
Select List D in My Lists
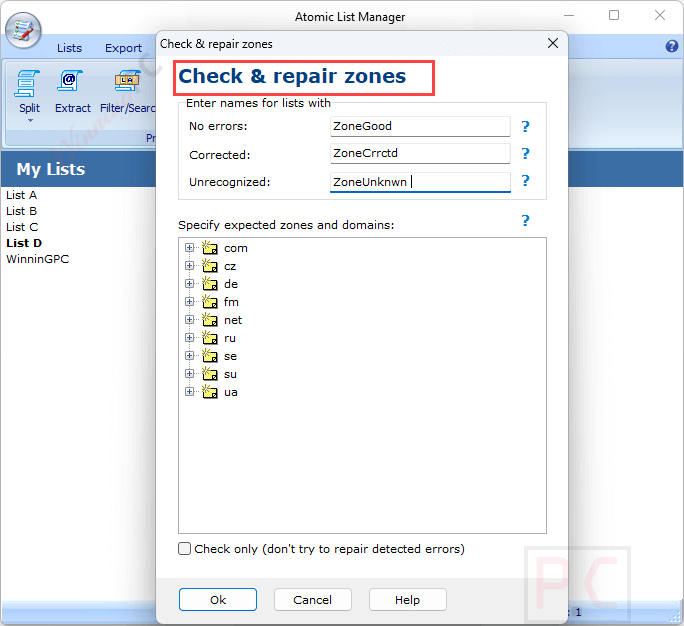[24, 243]
